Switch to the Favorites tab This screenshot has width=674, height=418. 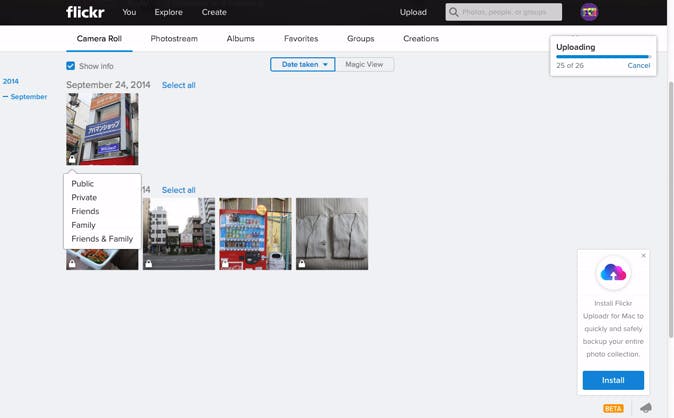301,39
